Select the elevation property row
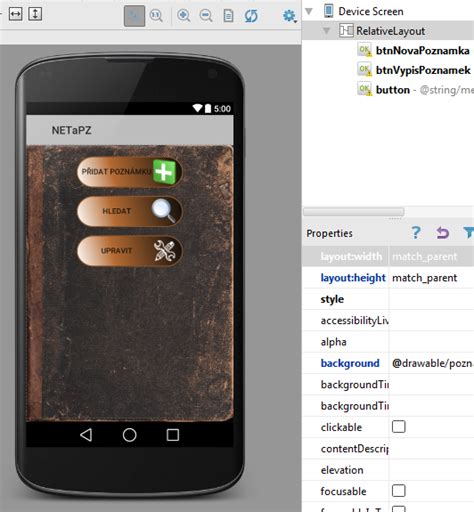This screenshot has height=512, width=474. tap(388, 470)
